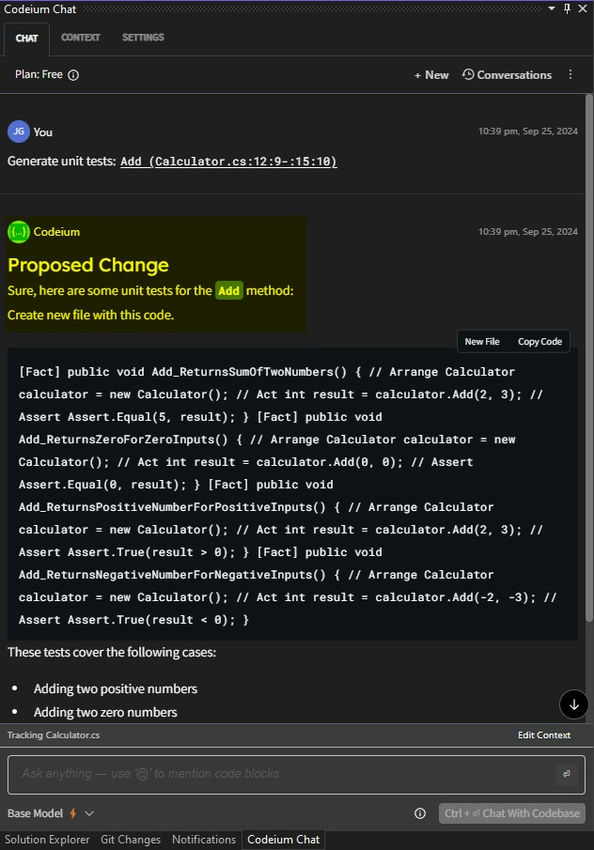Click the chat vertical scrollbar

point(589,358)
